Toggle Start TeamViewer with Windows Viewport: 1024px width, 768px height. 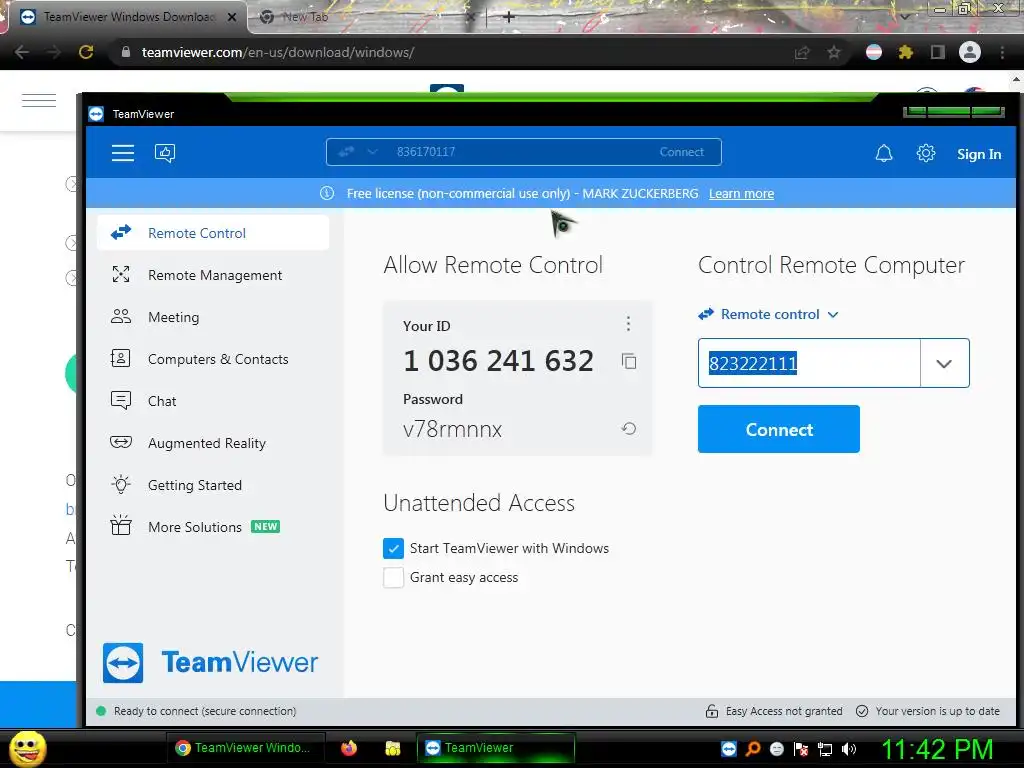pos(393,549)
